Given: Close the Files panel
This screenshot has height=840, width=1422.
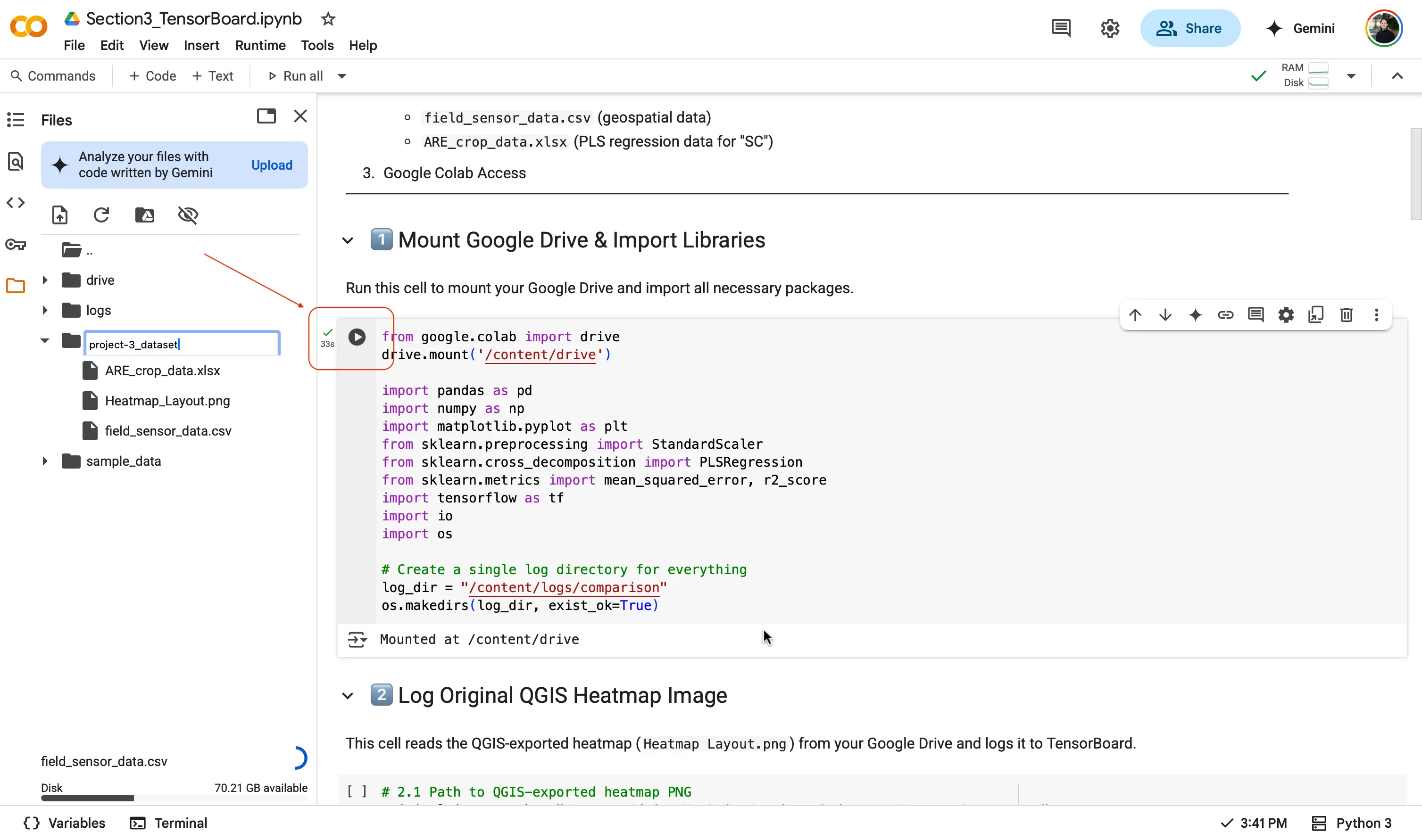Looking at the screenshot, I should [x=300, y=116].
